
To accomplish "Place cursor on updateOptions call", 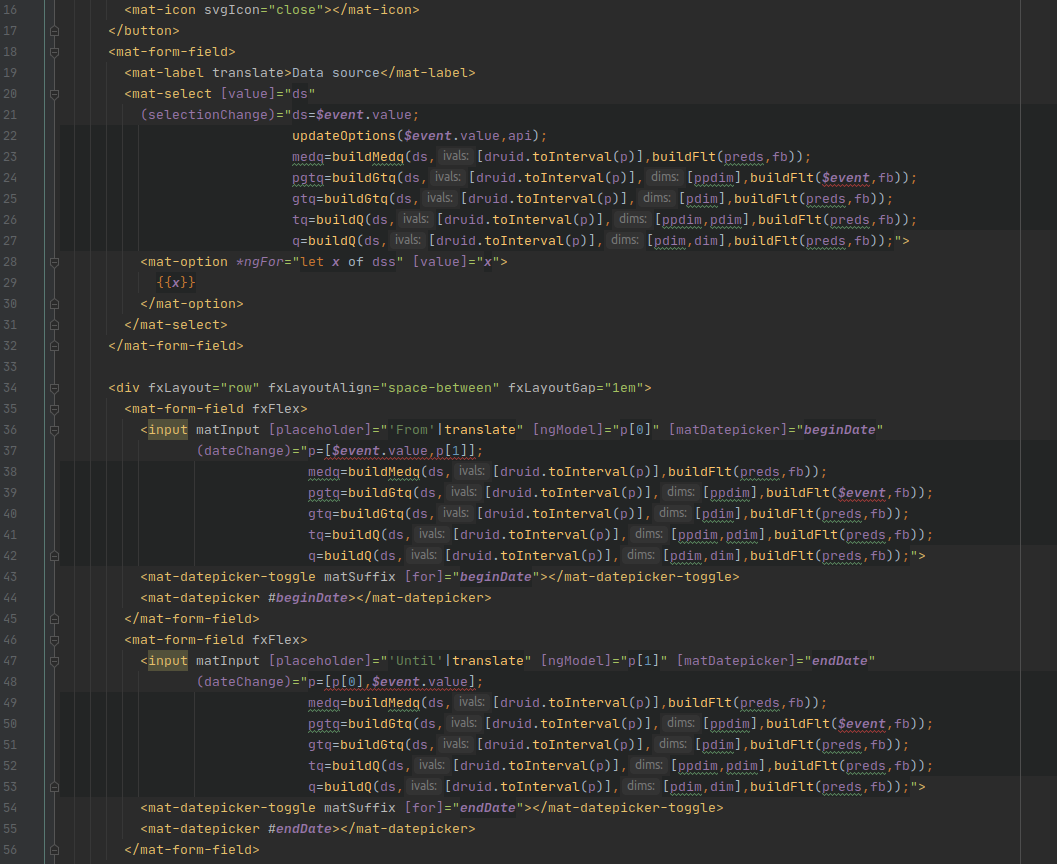I will pos(344,135).
